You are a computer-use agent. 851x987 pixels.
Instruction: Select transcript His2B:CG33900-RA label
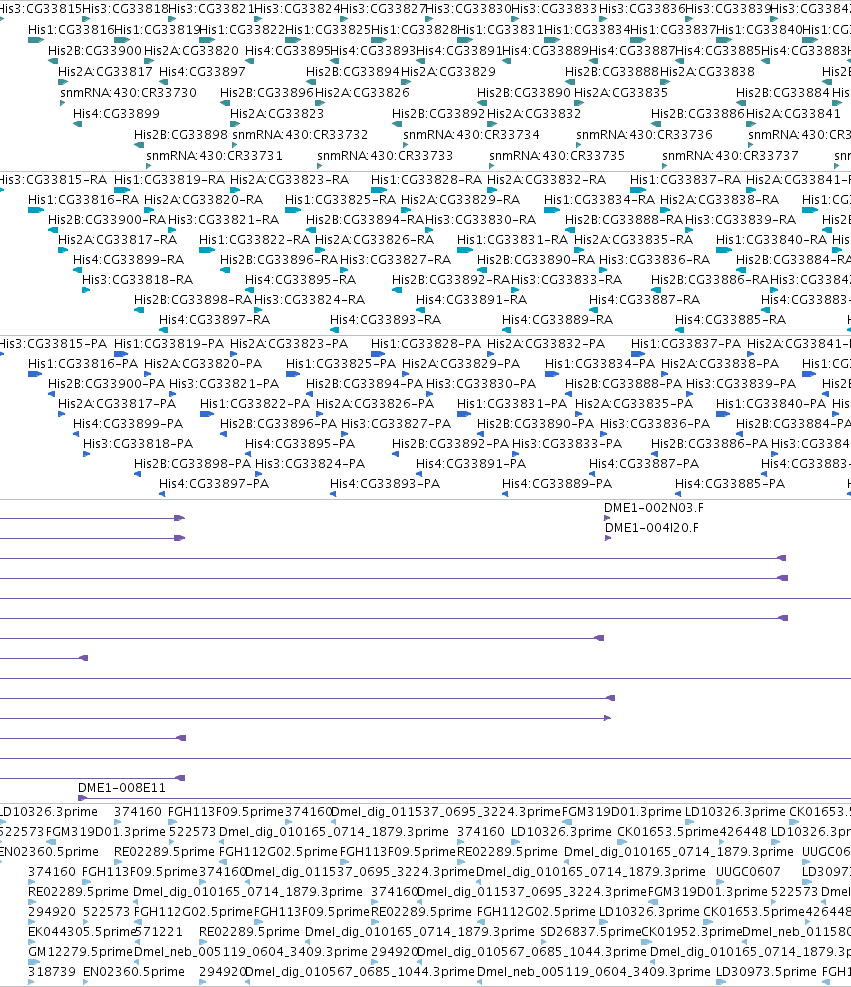click(x=107, y=220)
